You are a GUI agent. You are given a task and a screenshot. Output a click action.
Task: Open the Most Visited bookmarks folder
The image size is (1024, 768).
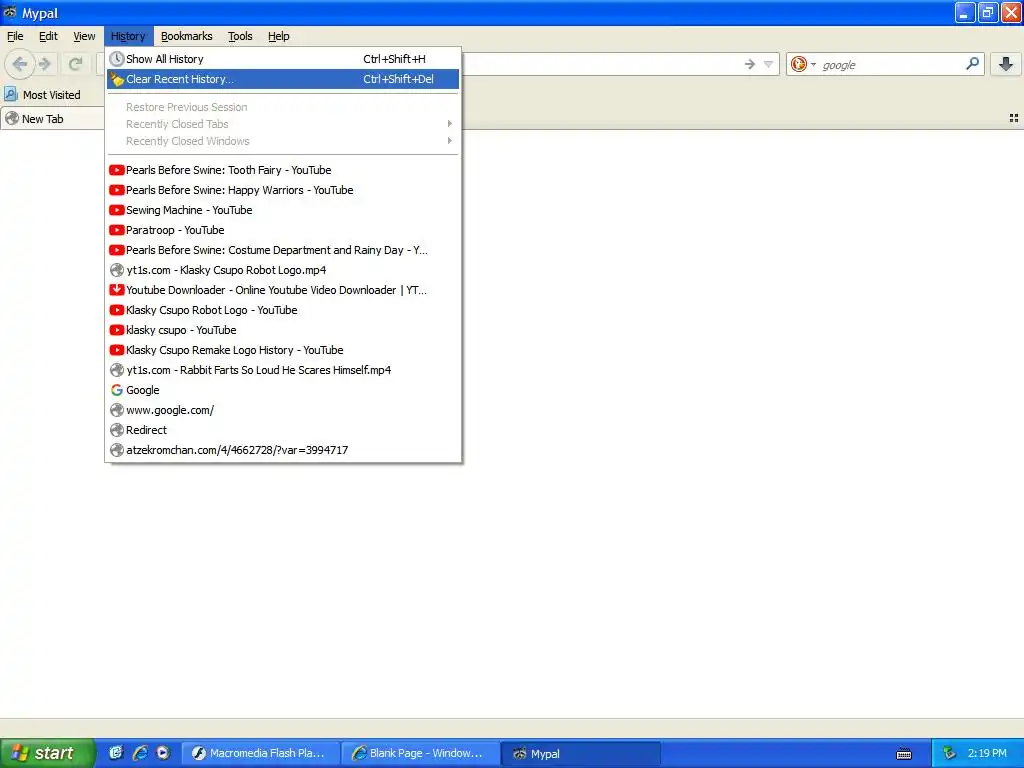[42, 95]
